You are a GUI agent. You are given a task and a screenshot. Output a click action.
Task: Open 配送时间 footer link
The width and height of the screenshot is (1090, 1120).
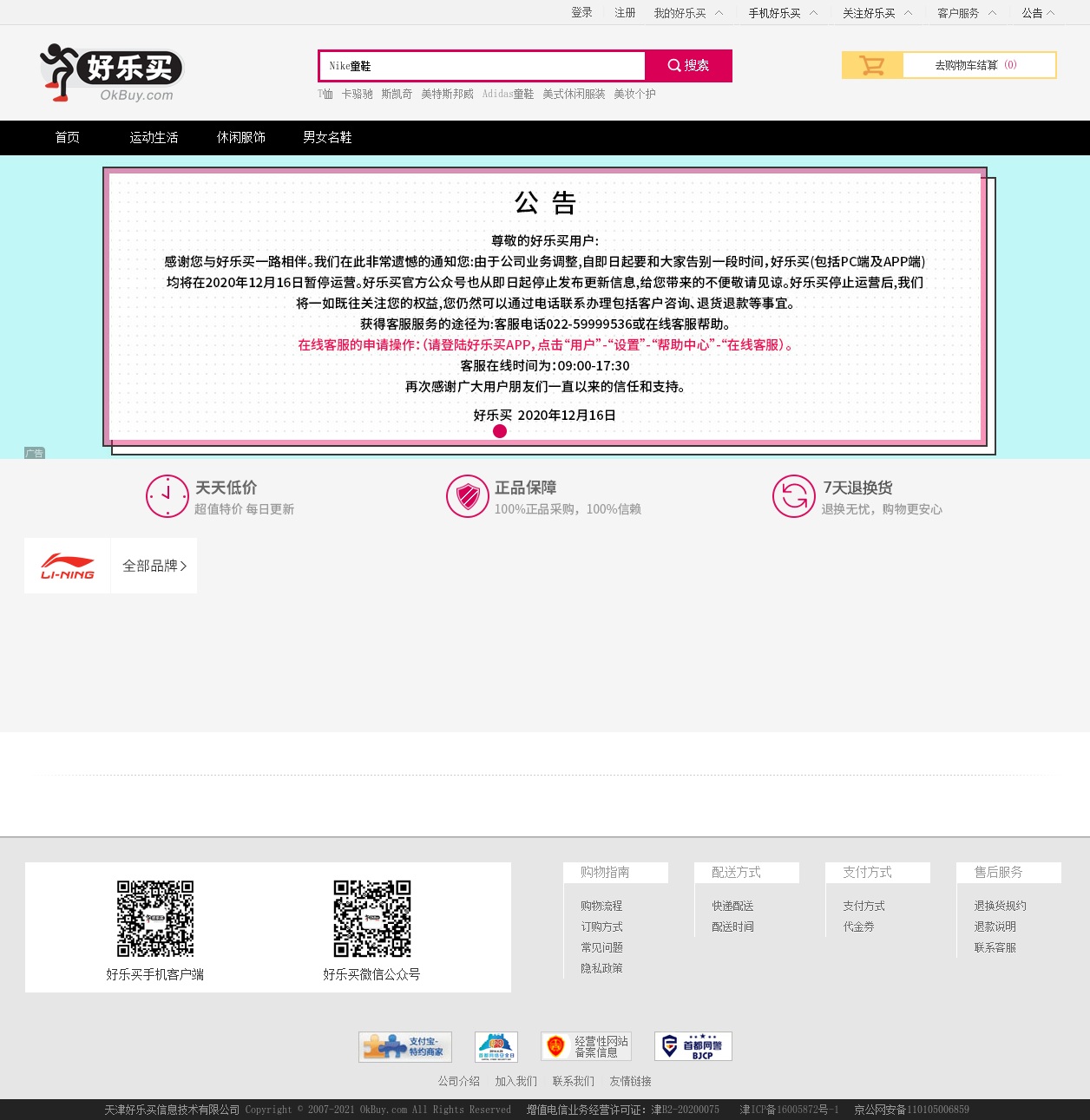click(x=732, y=927)
